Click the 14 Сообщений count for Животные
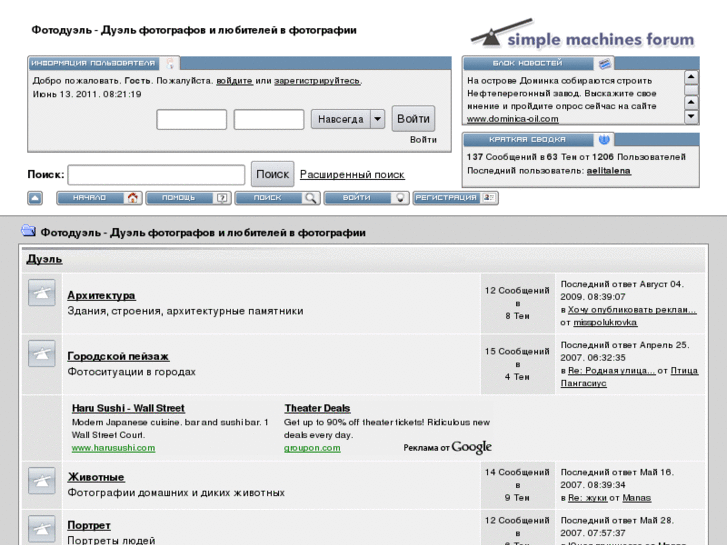Image resolution: width=727 pixels, height=545 pixels. point(517,472)
